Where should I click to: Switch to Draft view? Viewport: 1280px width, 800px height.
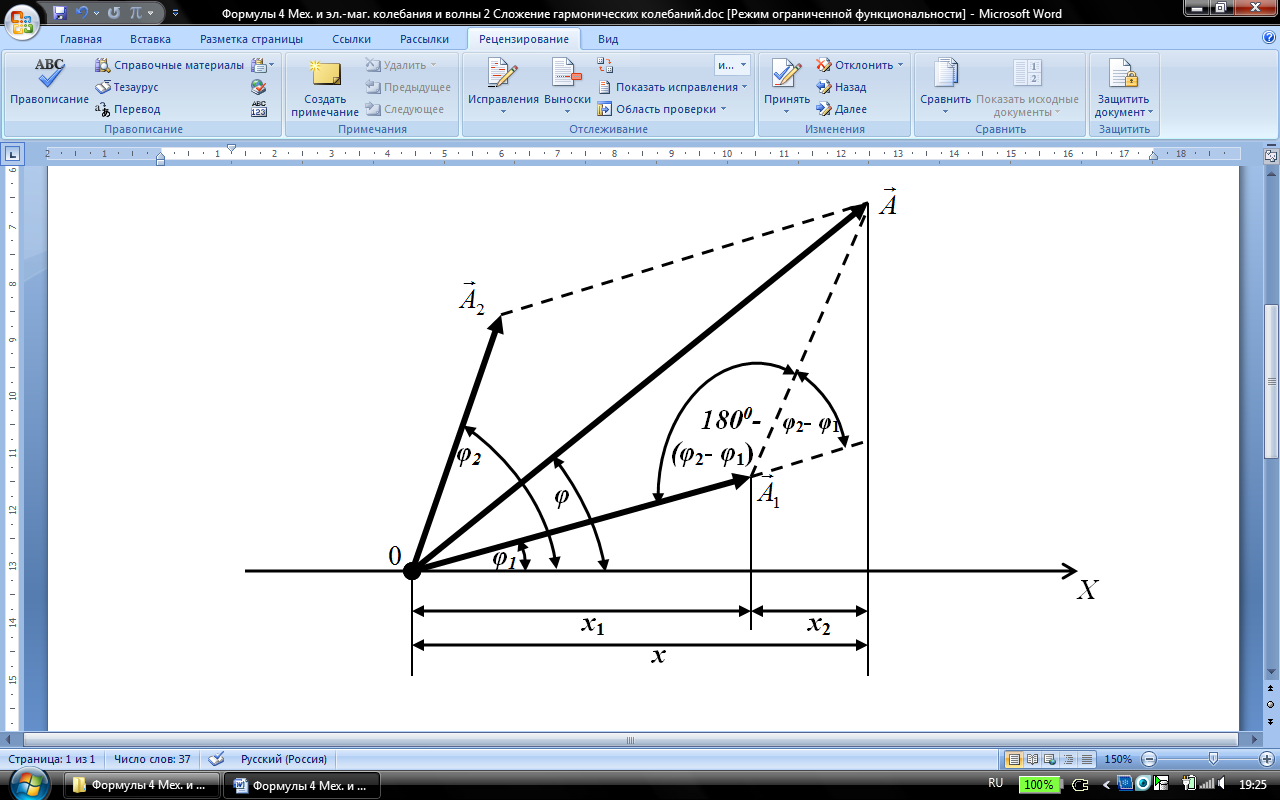1086,759
